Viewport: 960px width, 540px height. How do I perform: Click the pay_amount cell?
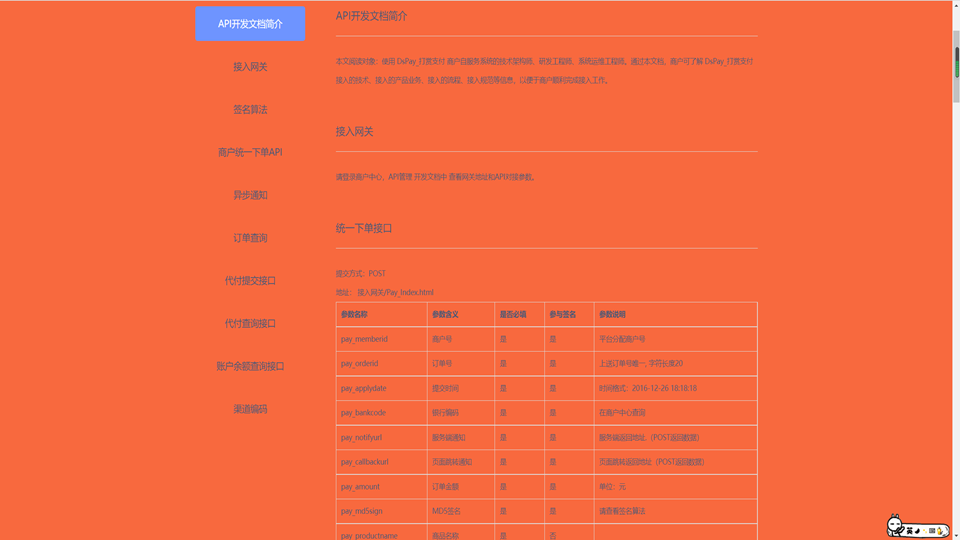tap(381, 487)
